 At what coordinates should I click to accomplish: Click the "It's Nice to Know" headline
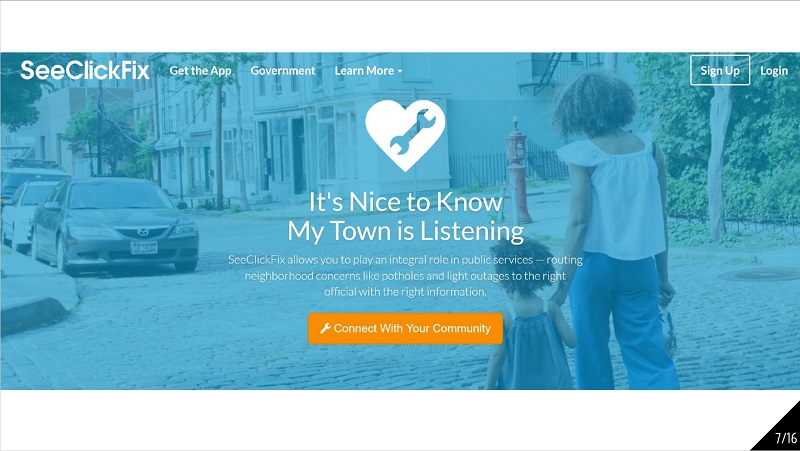406,202
